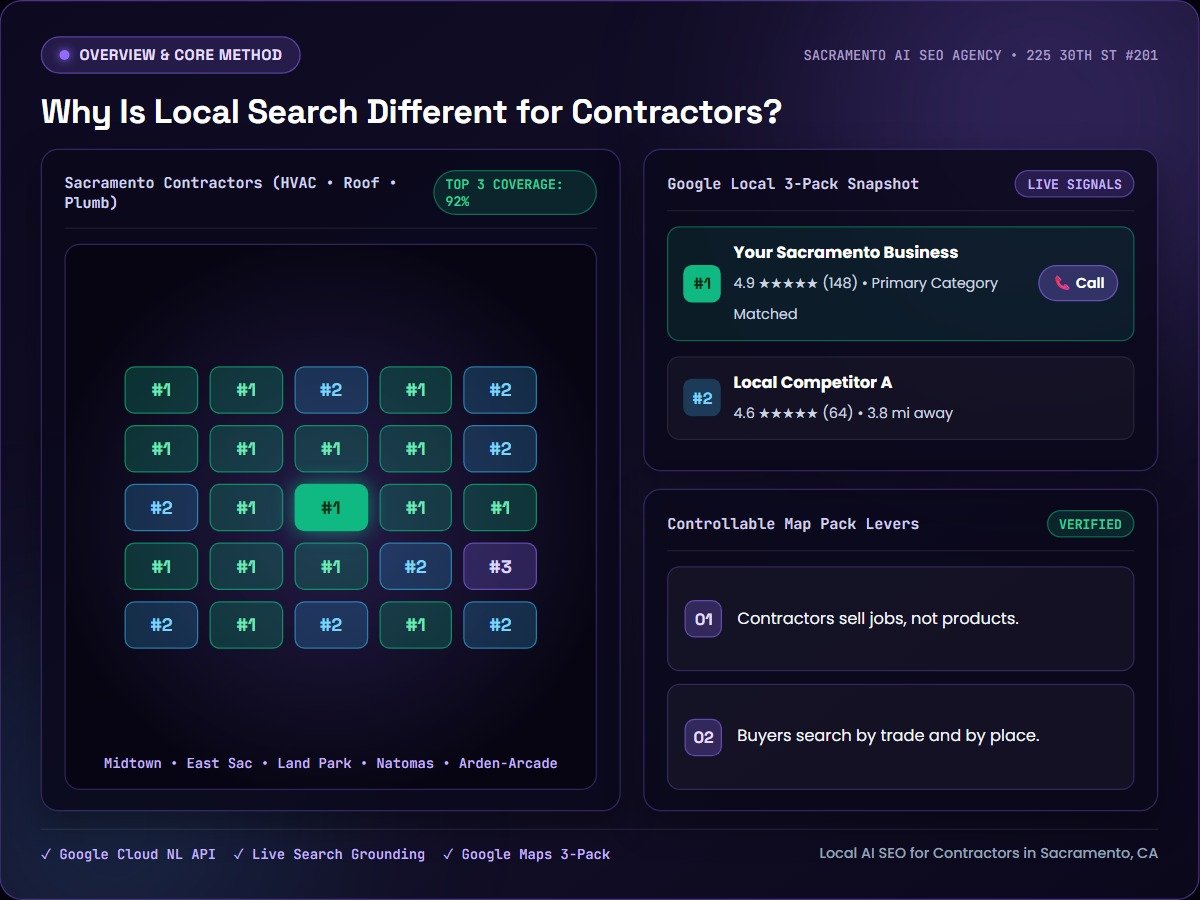Click the Google Maps 3-Pack footer item
1200x900 pixels.
[526, 854]
